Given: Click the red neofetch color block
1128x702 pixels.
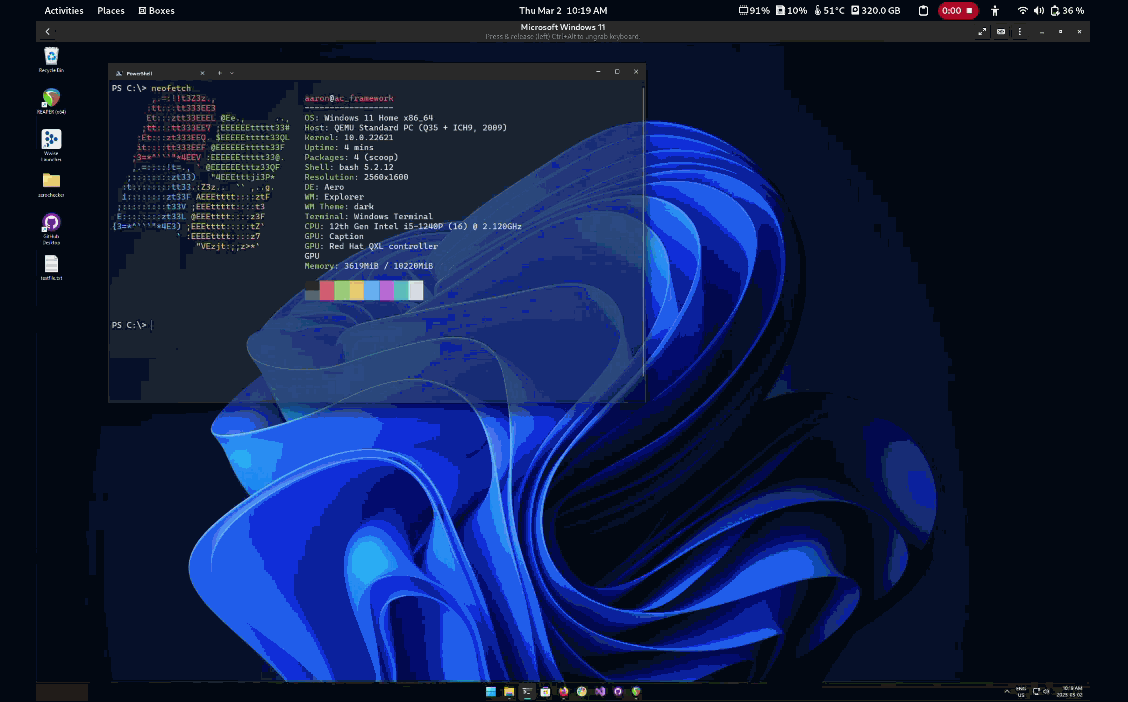Looking at the screenshot, I should [327, 291].
